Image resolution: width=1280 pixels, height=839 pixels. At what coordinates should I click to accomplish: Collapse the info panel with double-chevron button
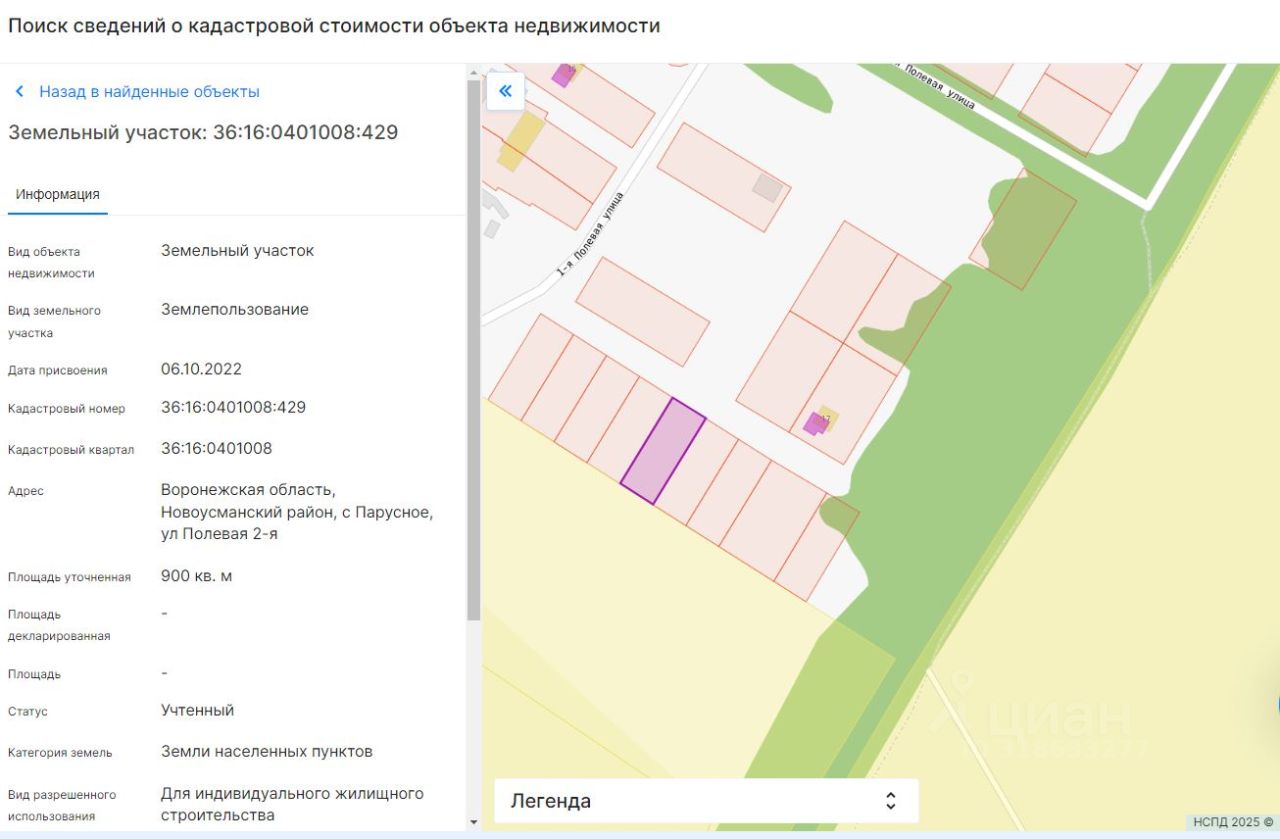point(505,91)
